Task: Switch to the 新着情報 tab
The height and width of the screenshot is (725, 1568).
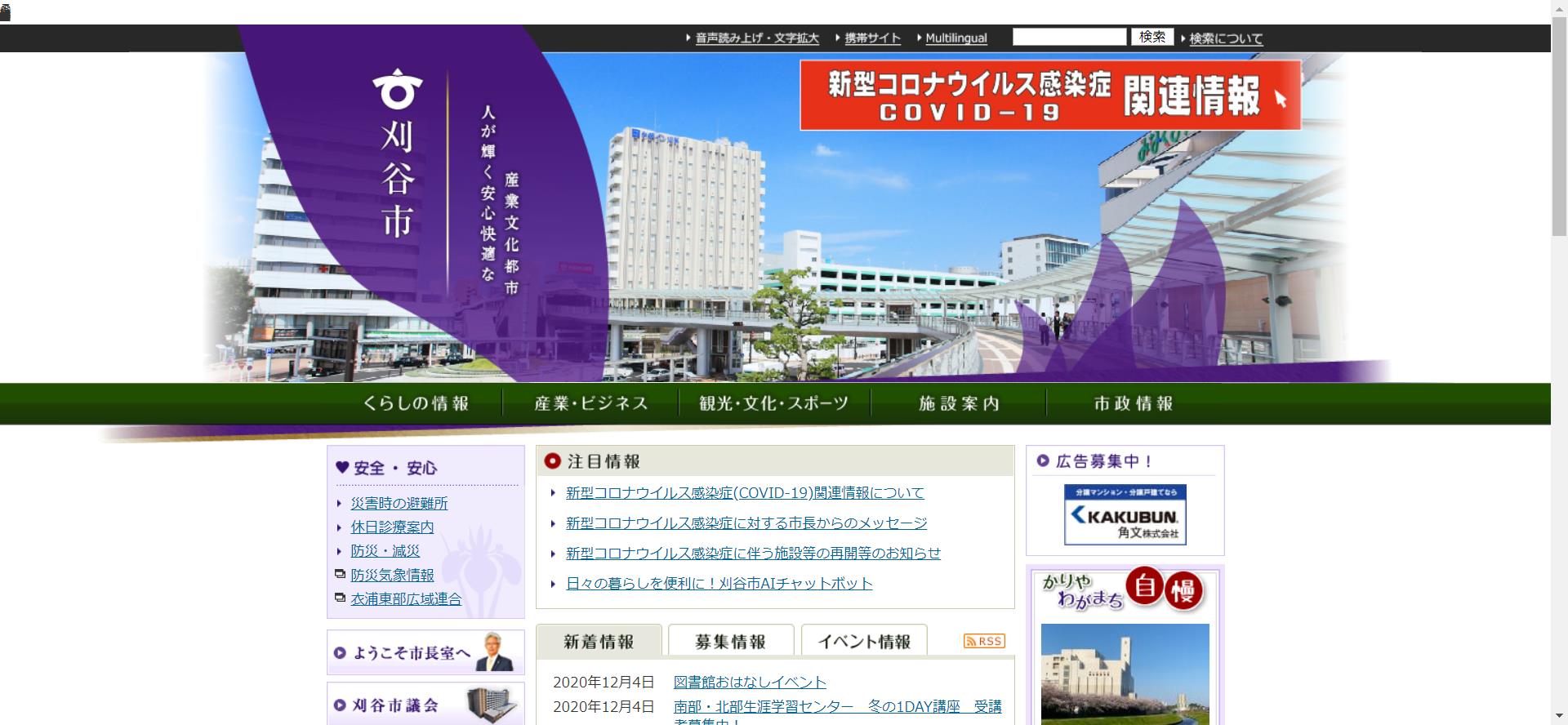Action: (599, 641)
